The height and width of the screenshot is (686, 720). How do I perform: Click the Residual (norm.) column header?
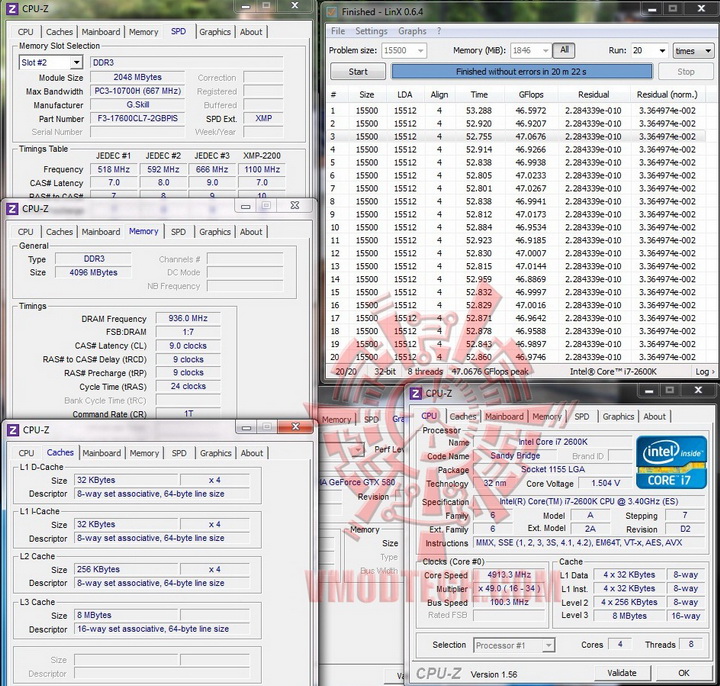[x=667, y=95]
